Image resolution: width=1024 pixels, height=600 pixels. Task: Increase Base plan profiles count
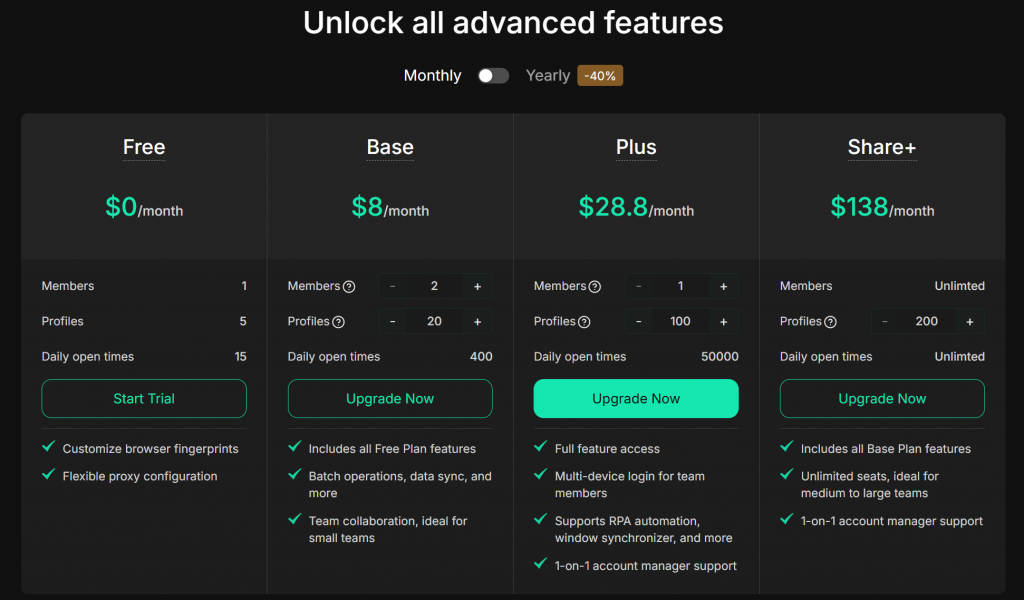[x=477, y=322]
